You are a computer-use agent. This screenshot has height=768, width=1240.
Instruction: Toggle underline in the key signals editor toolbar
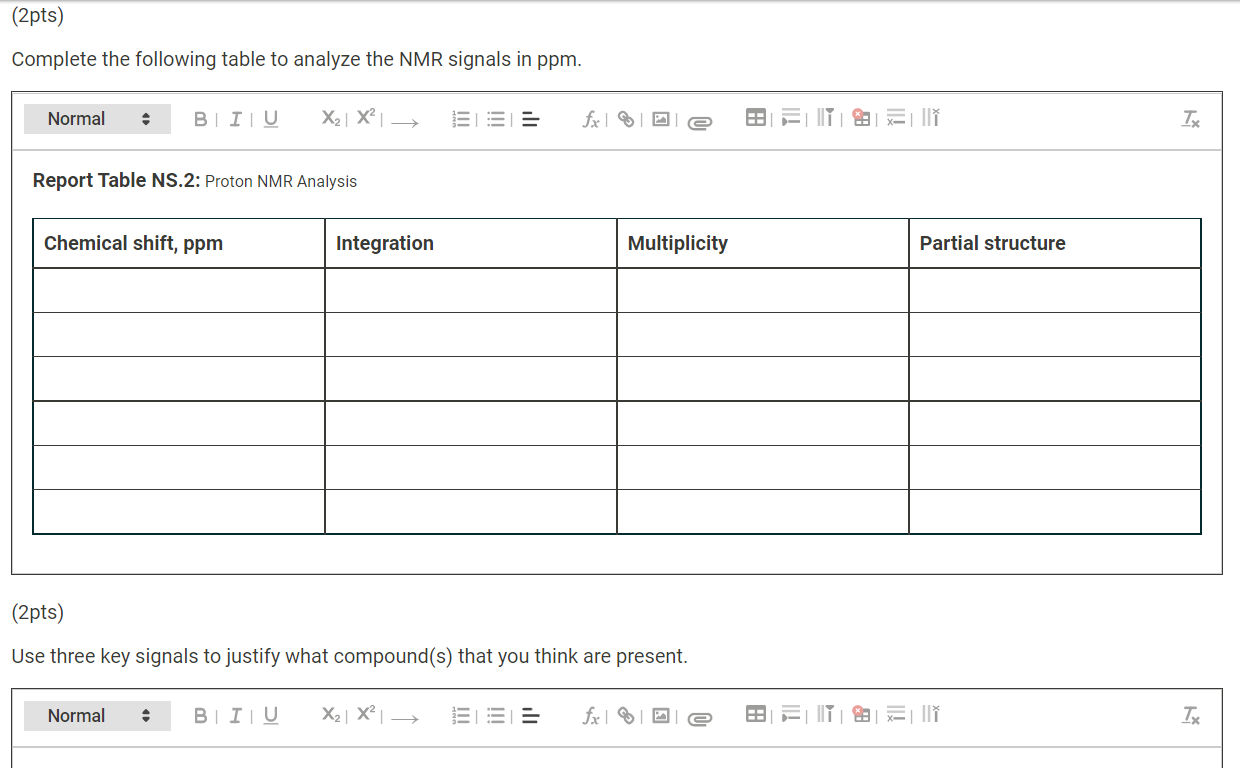pos(271,716)
